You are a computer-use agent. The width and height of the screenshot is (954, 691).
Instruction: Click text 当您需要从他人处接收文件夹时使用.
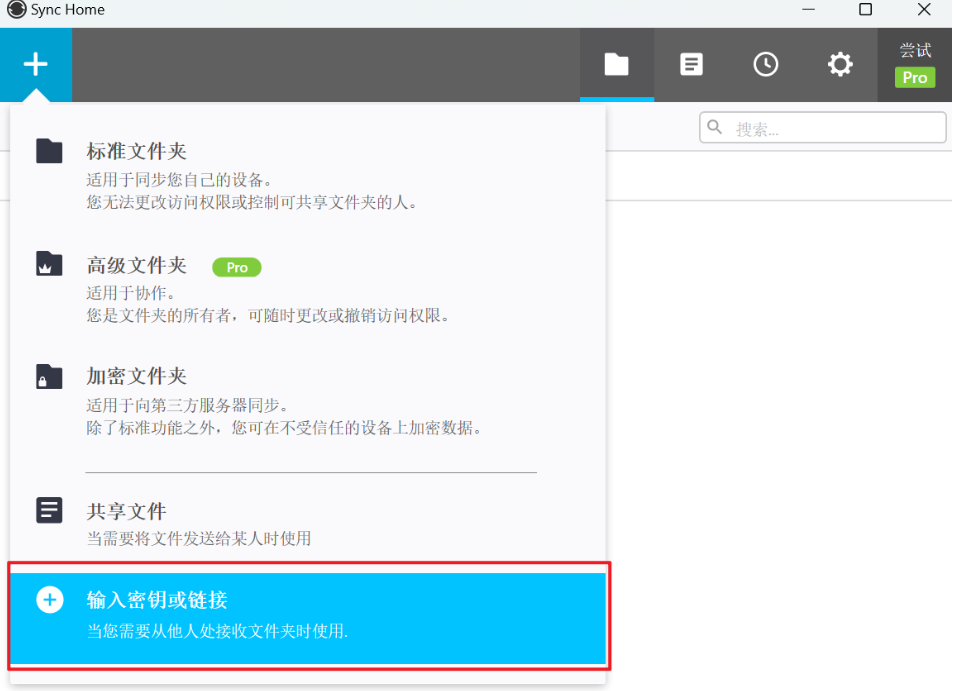coord(217,631)
